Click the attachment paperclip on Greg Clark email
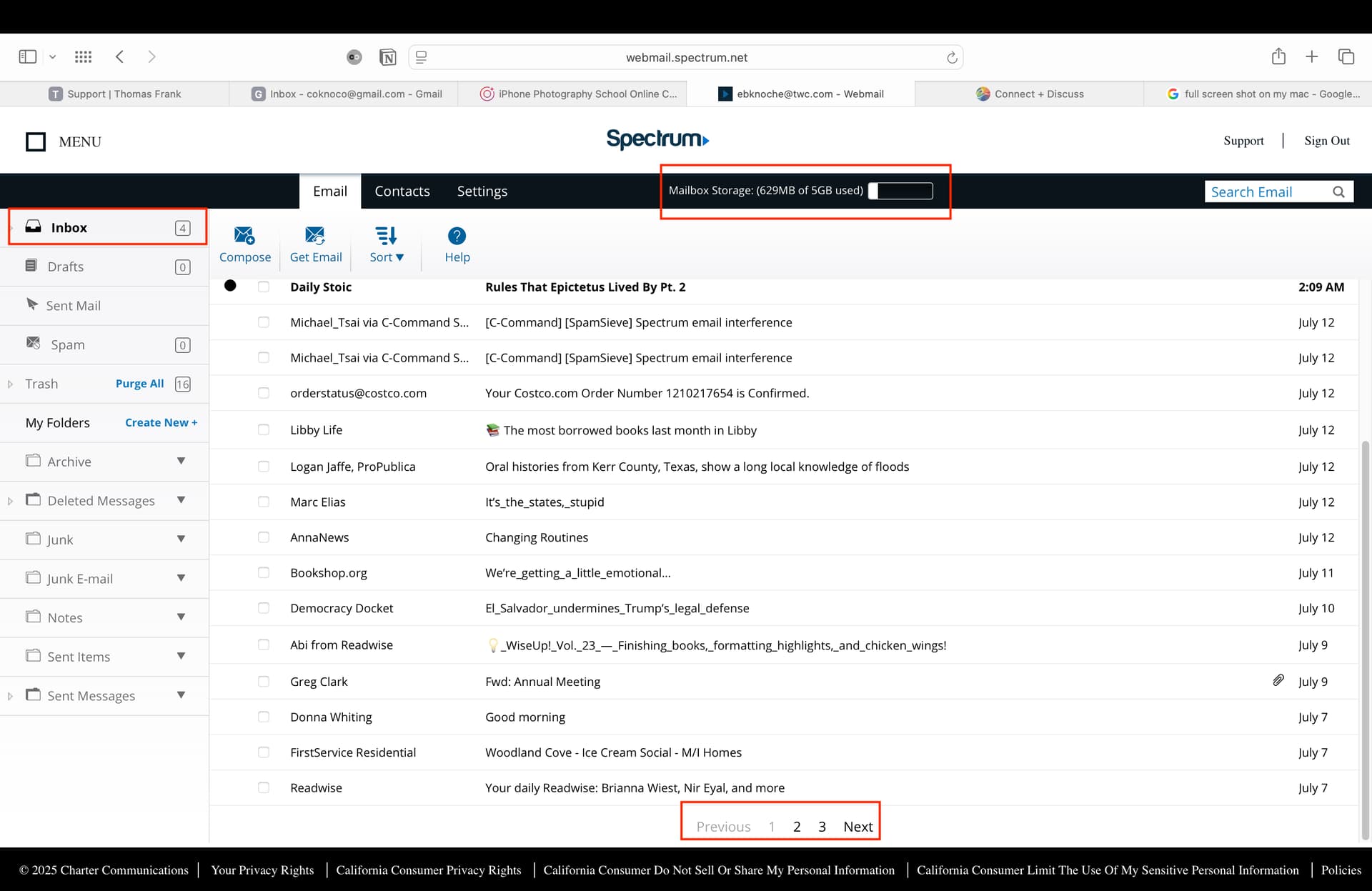The width and height of the screenshot is (1372, 891). pos(1278,680)
